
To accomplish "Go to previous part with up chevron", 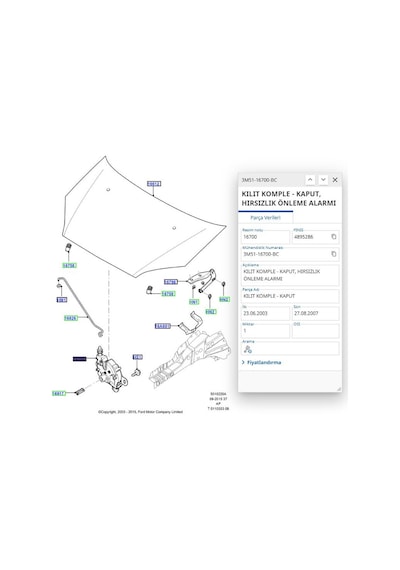I will pos(310,180).
